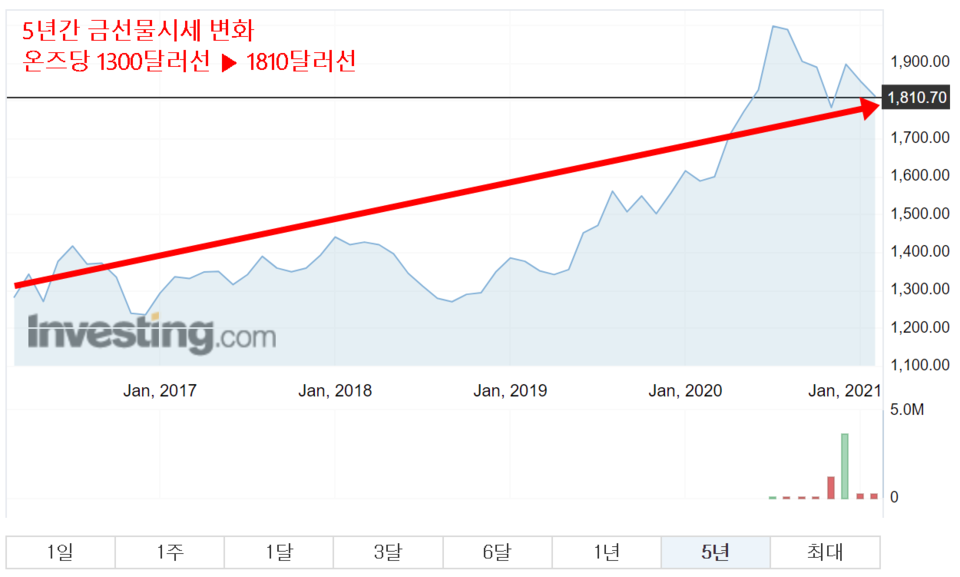
Task: Switch to the 1년 range tab
Action: 606,552
